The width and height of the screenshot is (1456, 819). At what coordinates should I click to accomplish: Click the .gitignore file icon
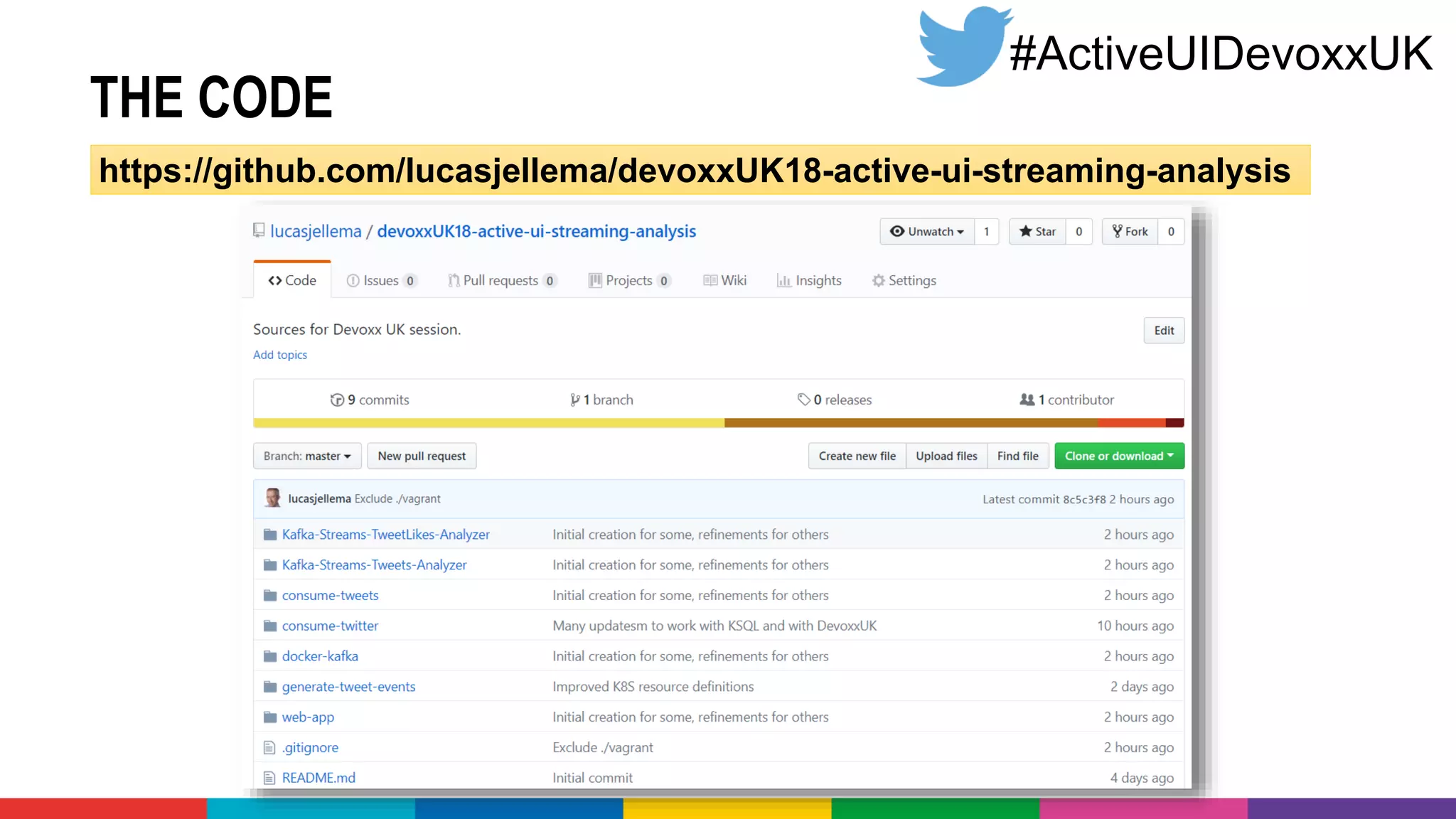click(269, 748)
